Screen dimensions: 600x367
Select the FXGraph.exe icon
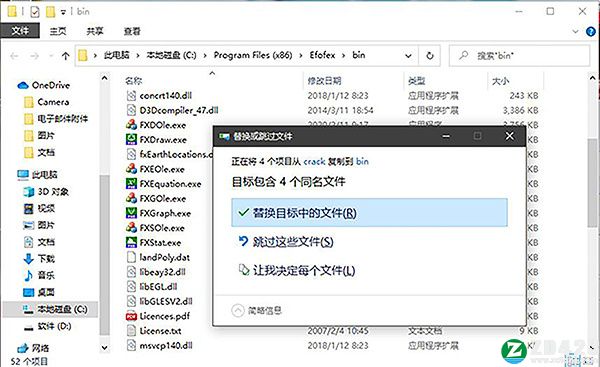coord(131,213)
